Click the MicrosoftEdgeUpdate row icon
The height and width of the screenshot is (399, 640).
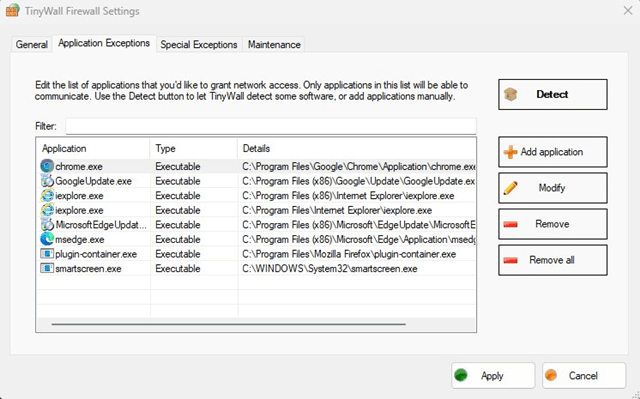point(47,225)
